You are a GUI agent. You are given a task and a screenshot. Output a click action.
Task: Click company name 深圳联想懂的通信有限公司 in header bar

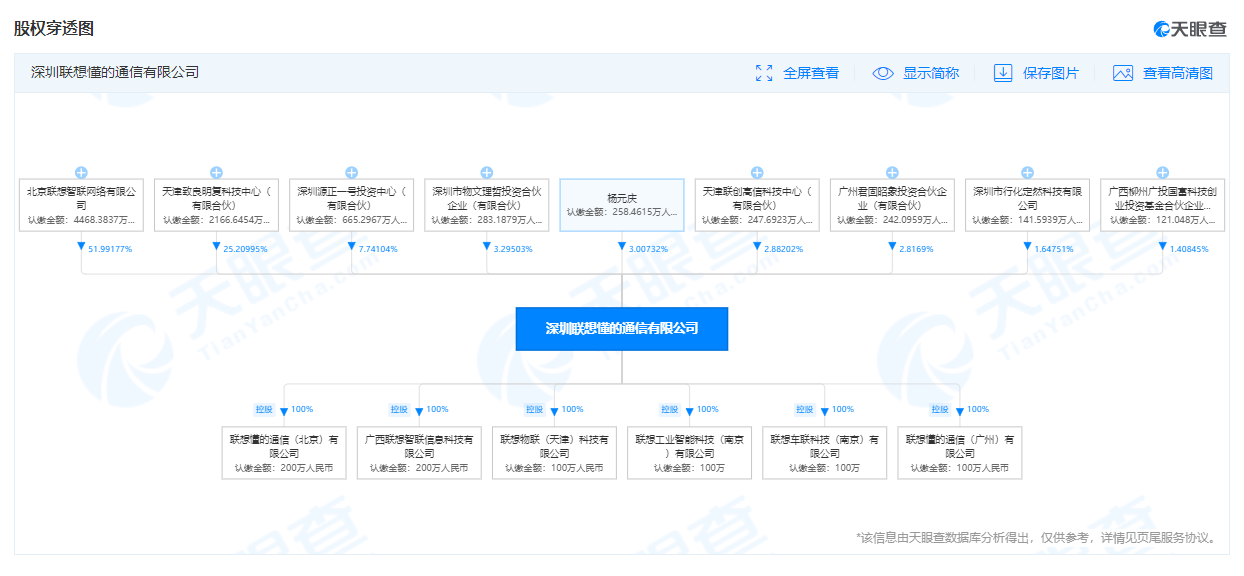click(x=115, y=72)
